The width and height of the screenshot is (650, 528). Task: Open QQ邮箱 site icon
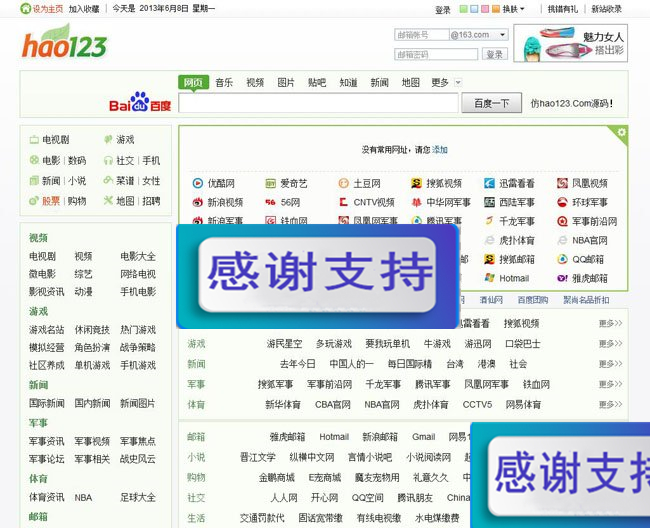562,259
